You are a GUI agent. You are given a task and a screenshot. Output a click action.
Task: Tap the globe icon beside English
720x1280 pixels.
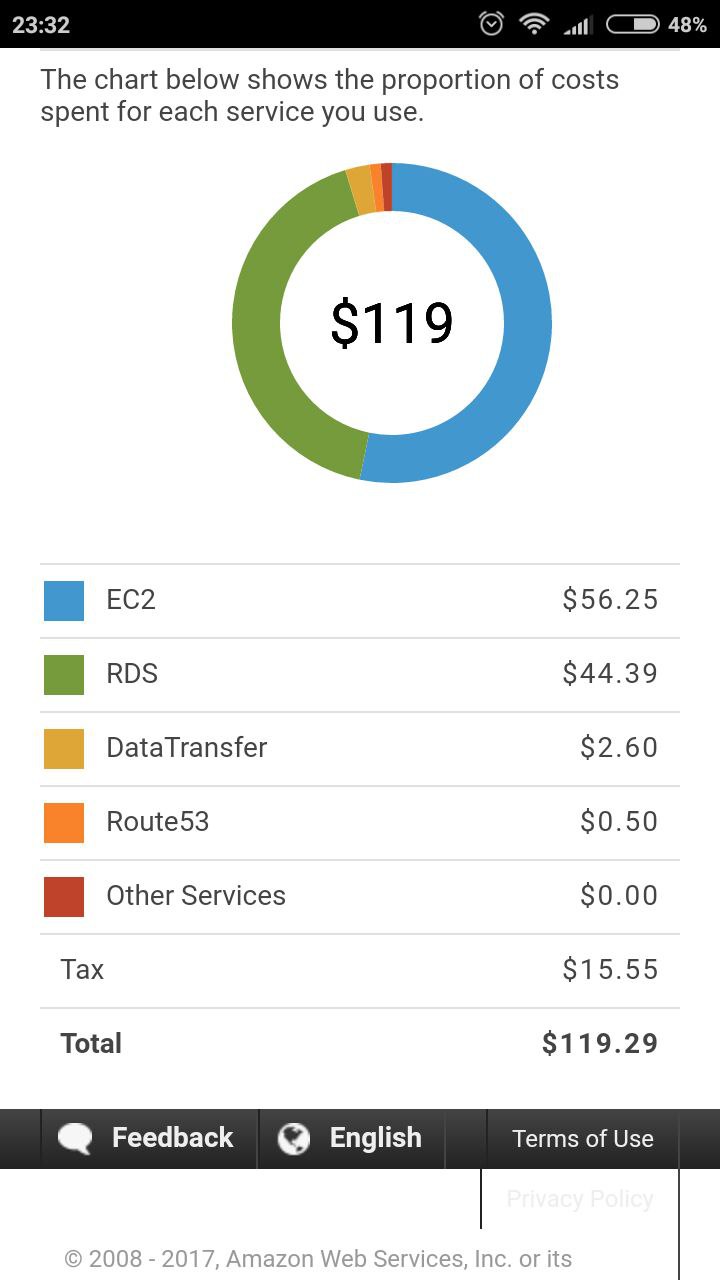click(294, 1138)
